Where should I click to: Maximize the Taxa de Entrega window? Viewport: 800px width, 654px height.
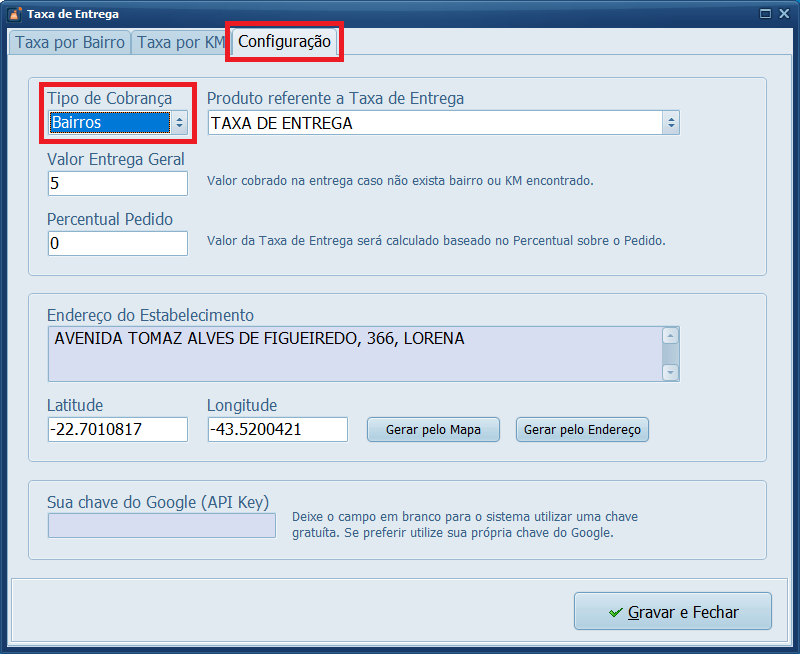765,14
